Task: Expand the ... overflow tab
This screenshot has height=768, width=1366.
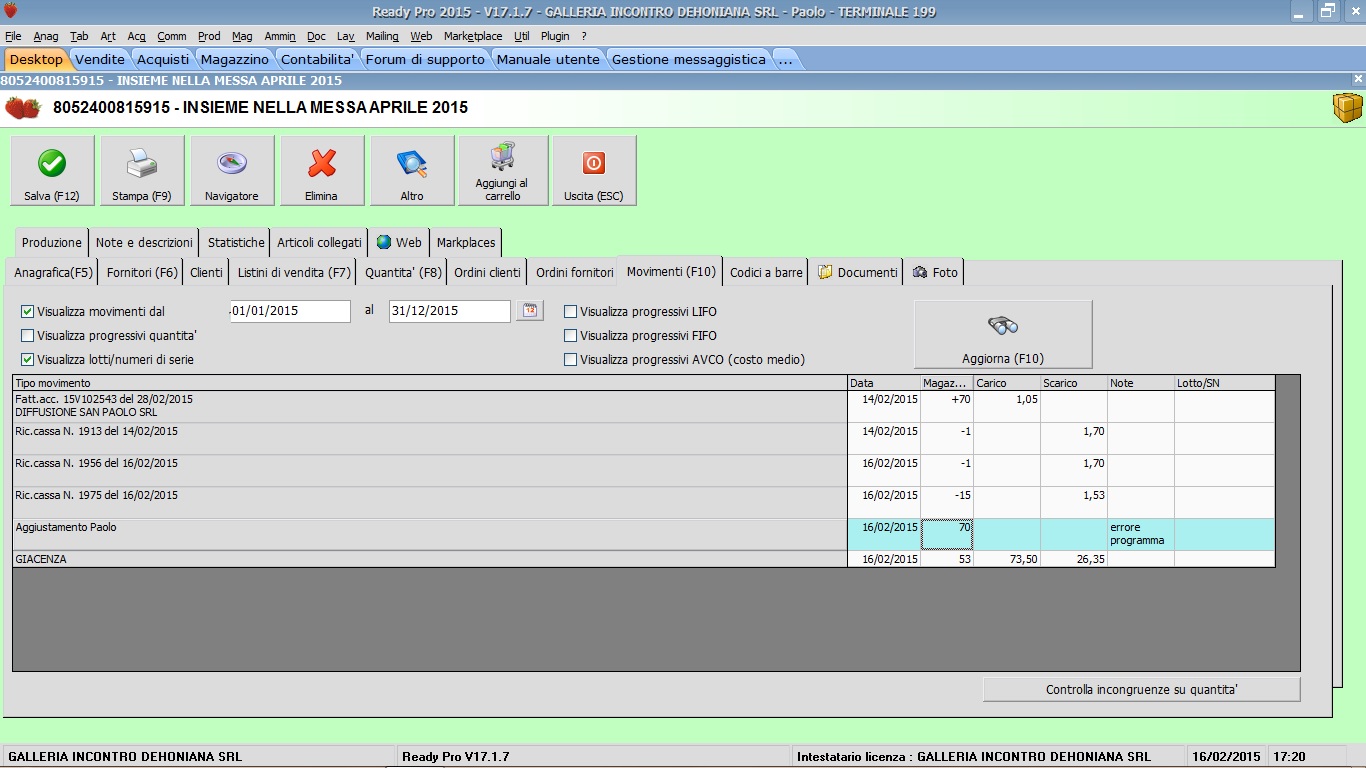Action: pyautogui.click(x=785, y=59)
